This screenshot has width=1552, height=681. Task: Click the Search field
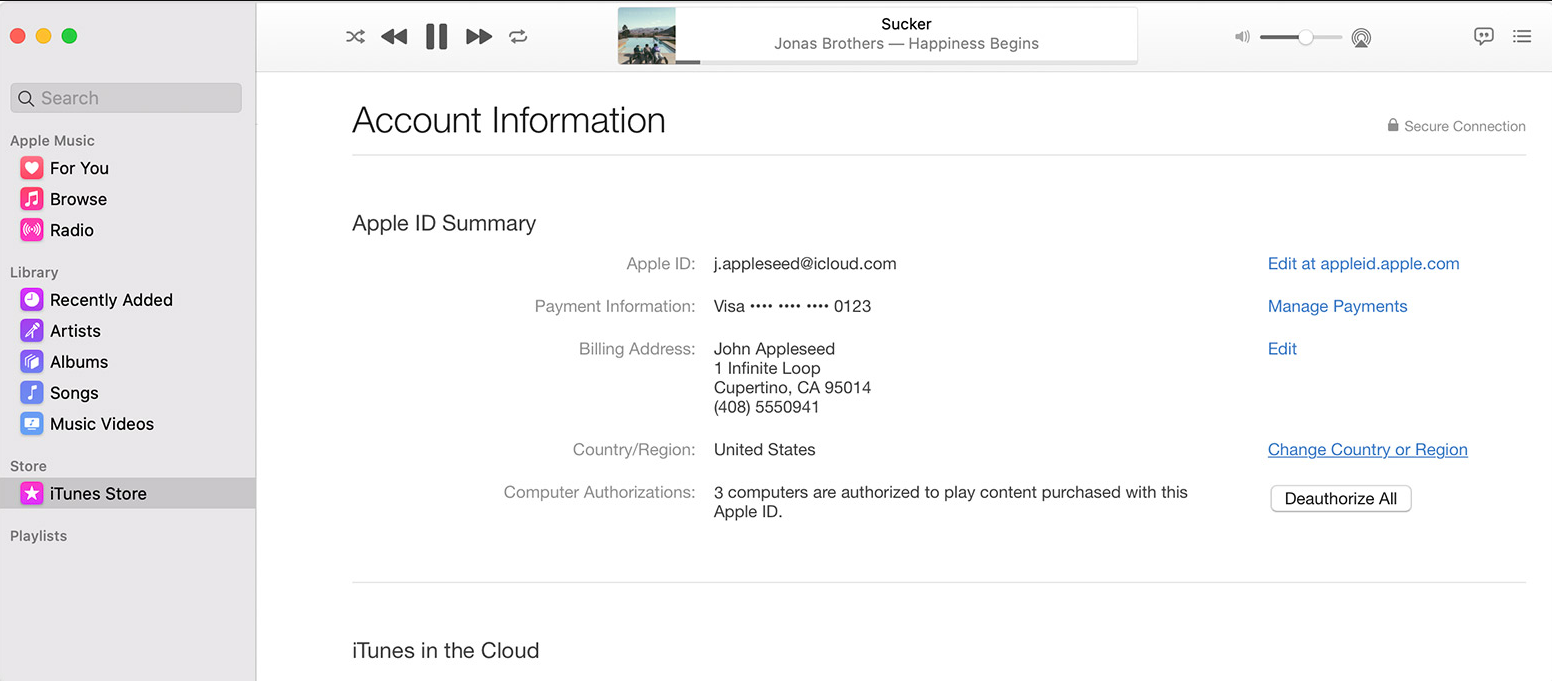click(126, 98)
